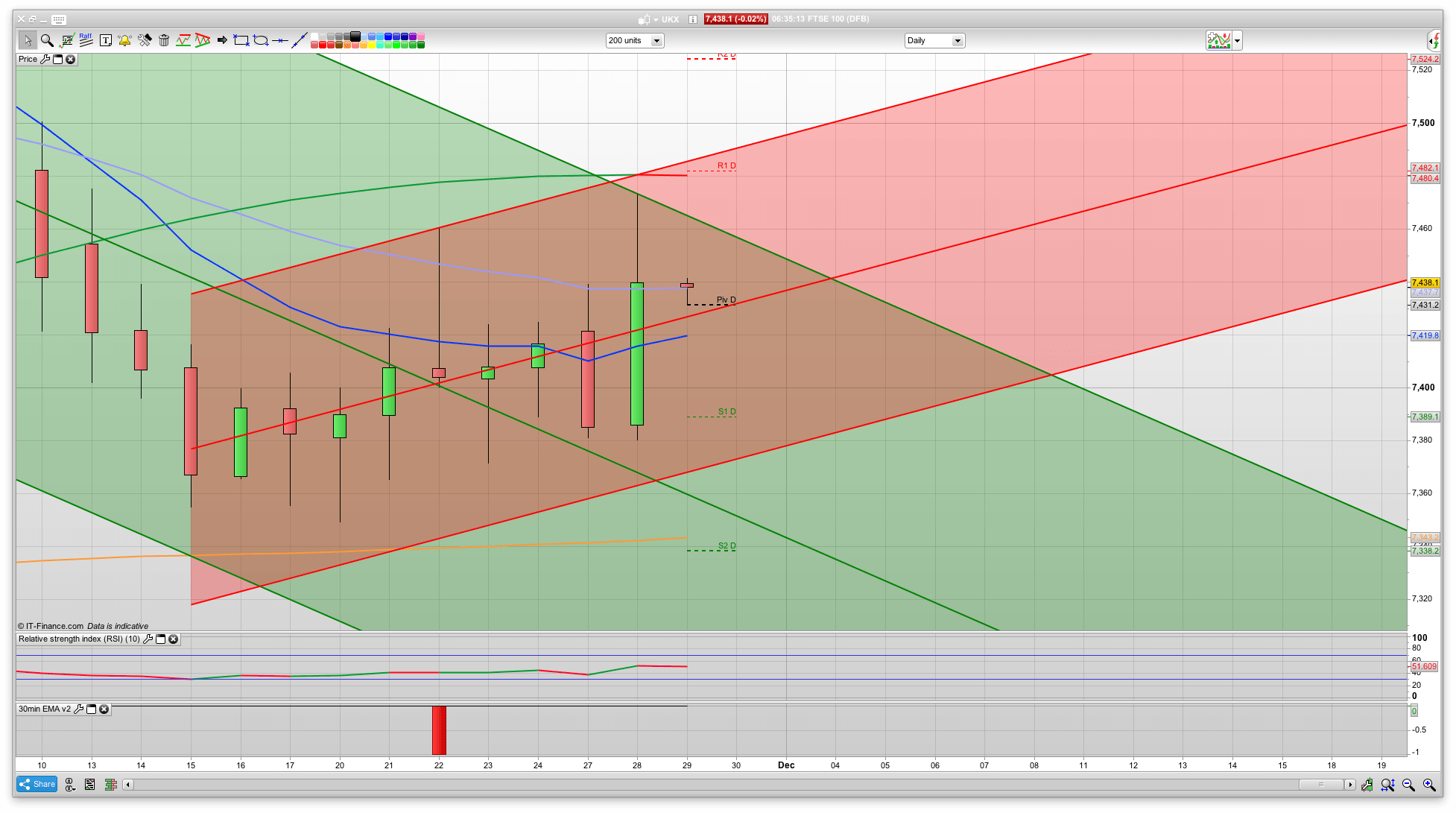Open the 200 units dropdown
This screenshot has height=813, width=1456.
634,40
